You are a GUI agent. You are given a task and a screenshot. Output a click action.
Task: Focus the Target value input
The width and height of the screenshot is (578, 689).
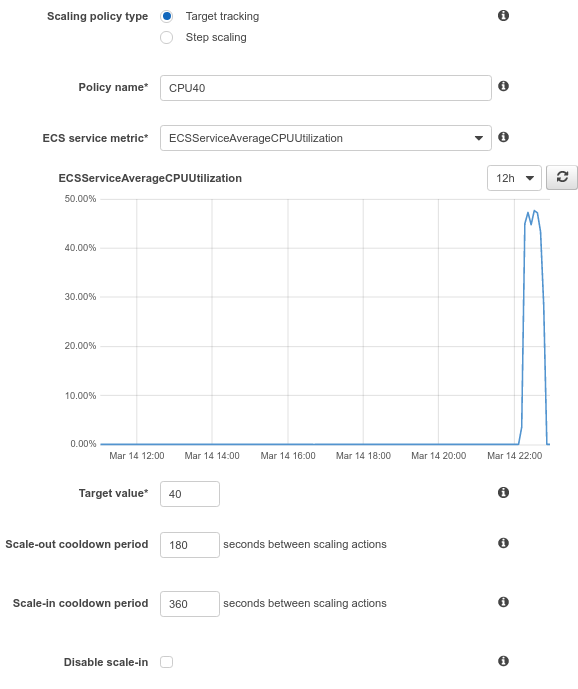tap(190, 494)
